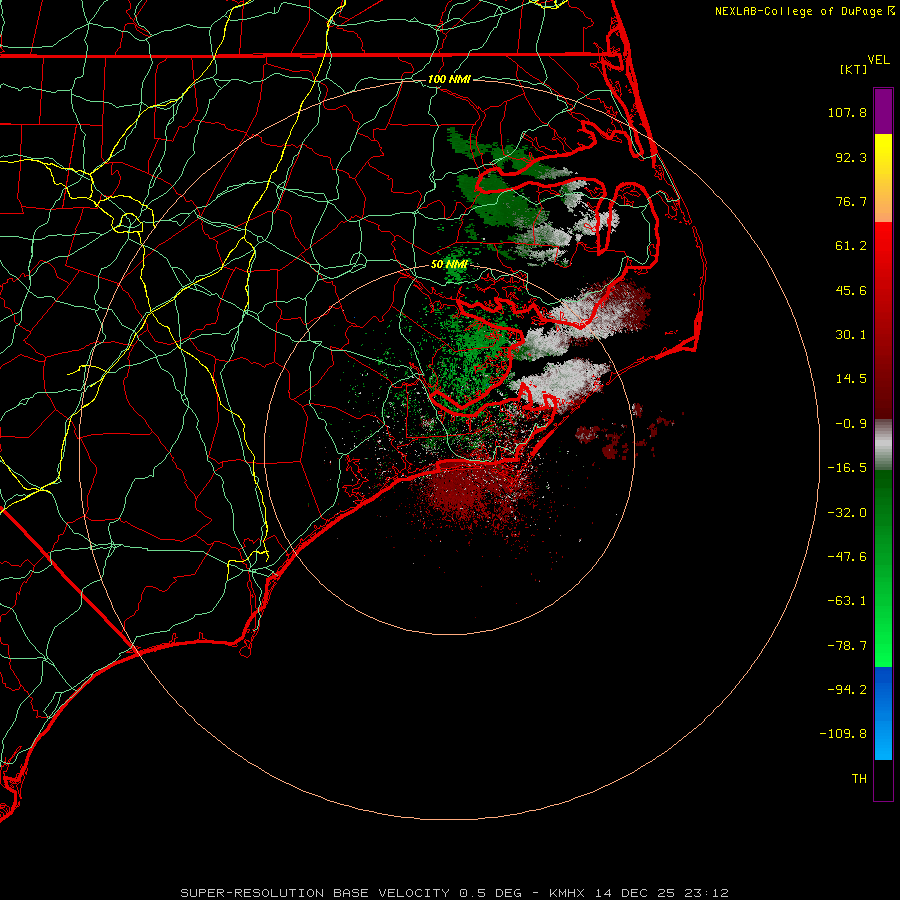Select the 61.2 scale value
Screen dimensions: 900x900
[851, 246]
